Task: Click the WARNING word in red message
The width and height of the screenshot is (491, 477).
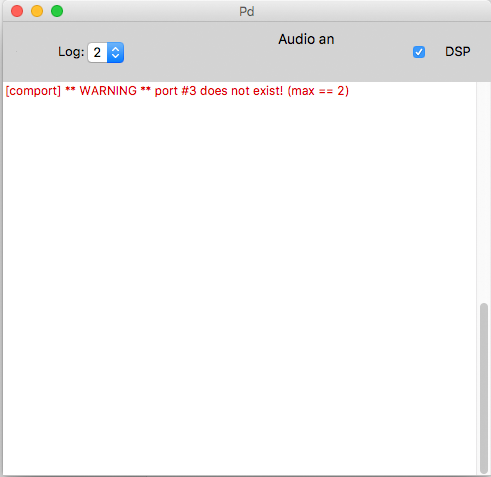Action: tap(108, 91)
